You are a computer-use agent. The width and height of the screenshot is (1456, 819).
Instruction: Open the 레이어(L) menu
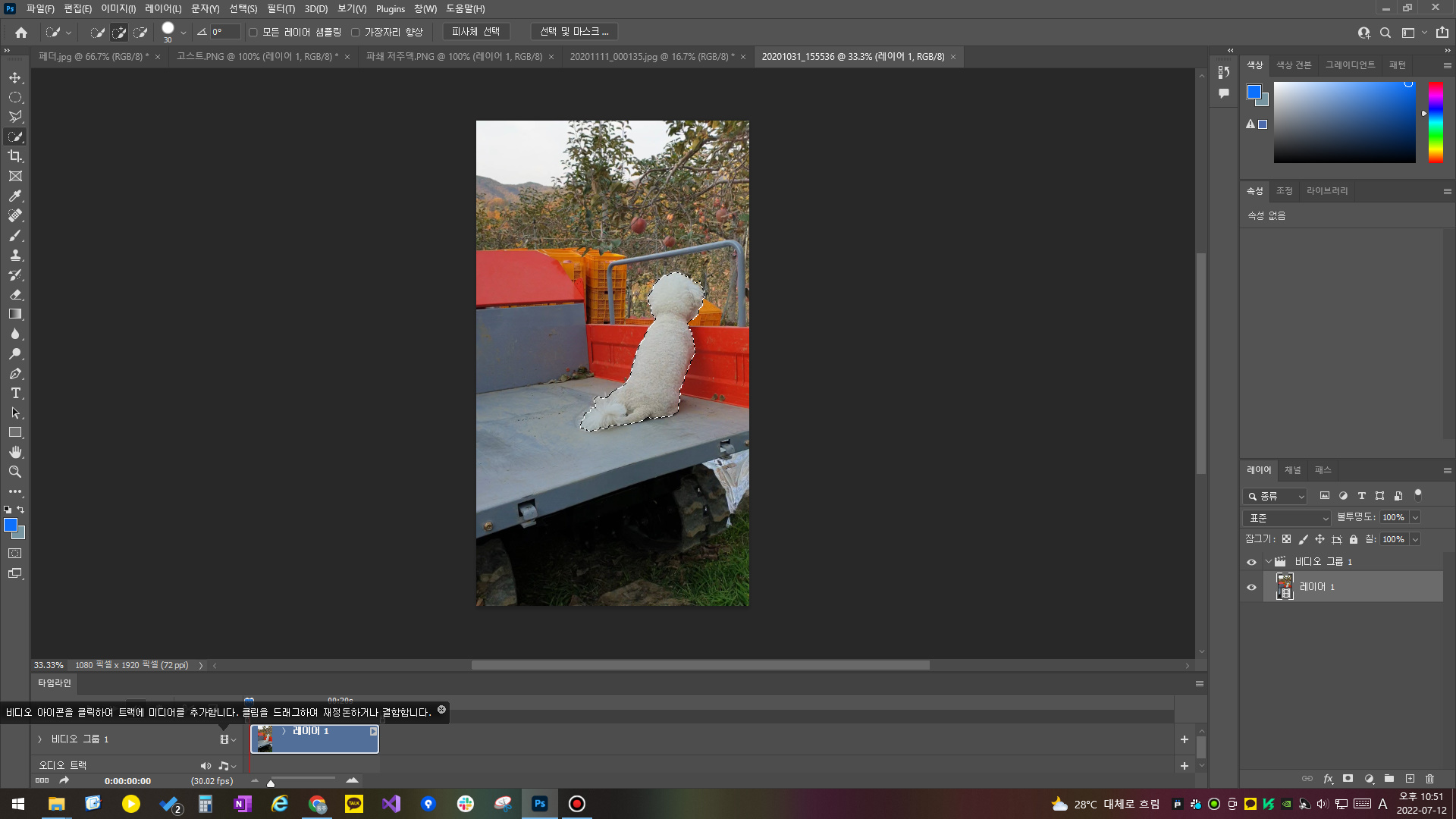point(163,9)
